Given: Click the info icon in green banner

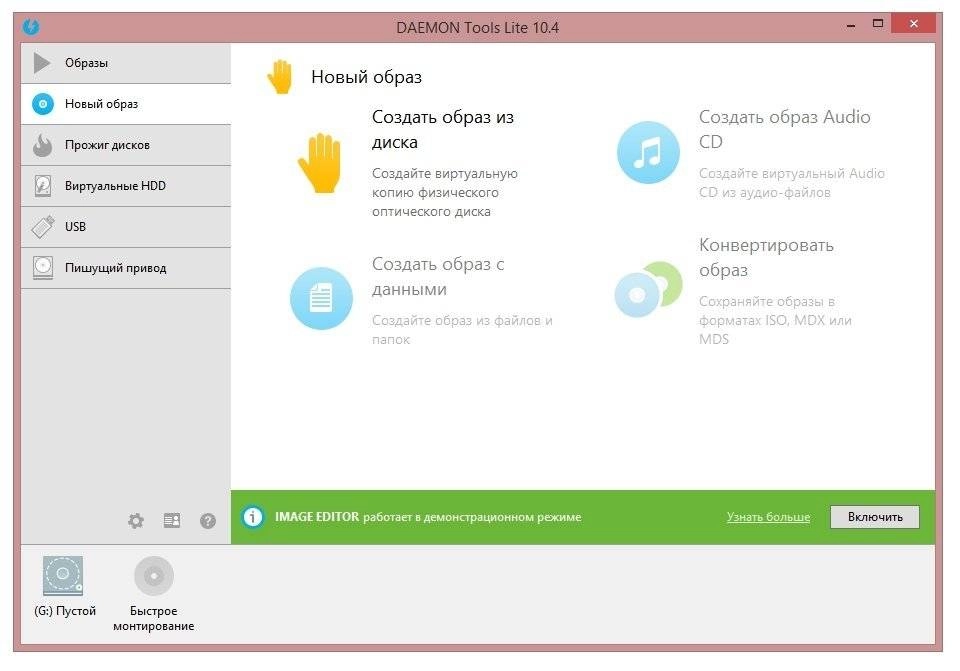Looking at the screenshot, I should [253, 517].
